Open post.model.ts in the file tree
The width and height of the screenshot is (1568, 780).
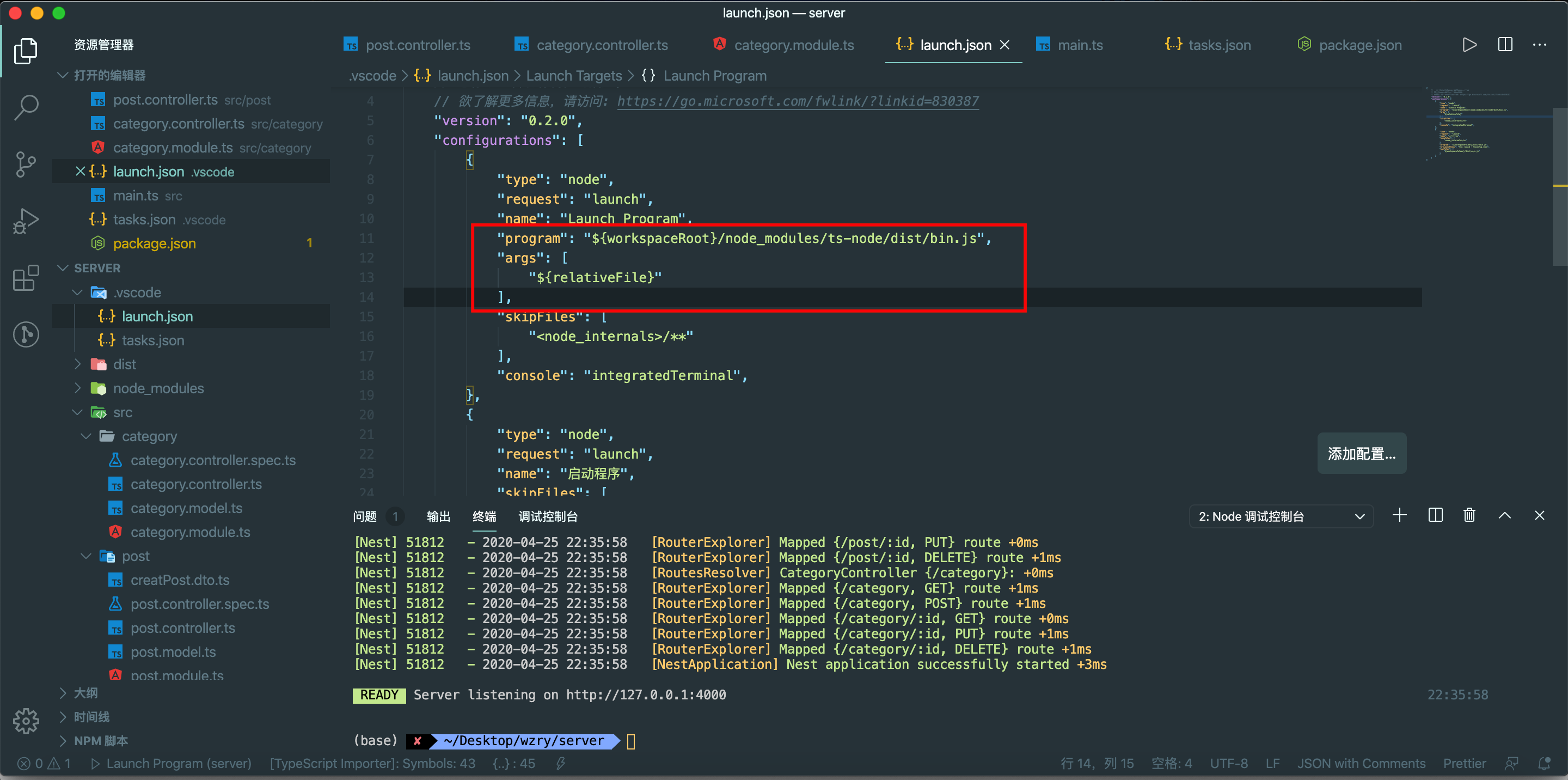173,652
